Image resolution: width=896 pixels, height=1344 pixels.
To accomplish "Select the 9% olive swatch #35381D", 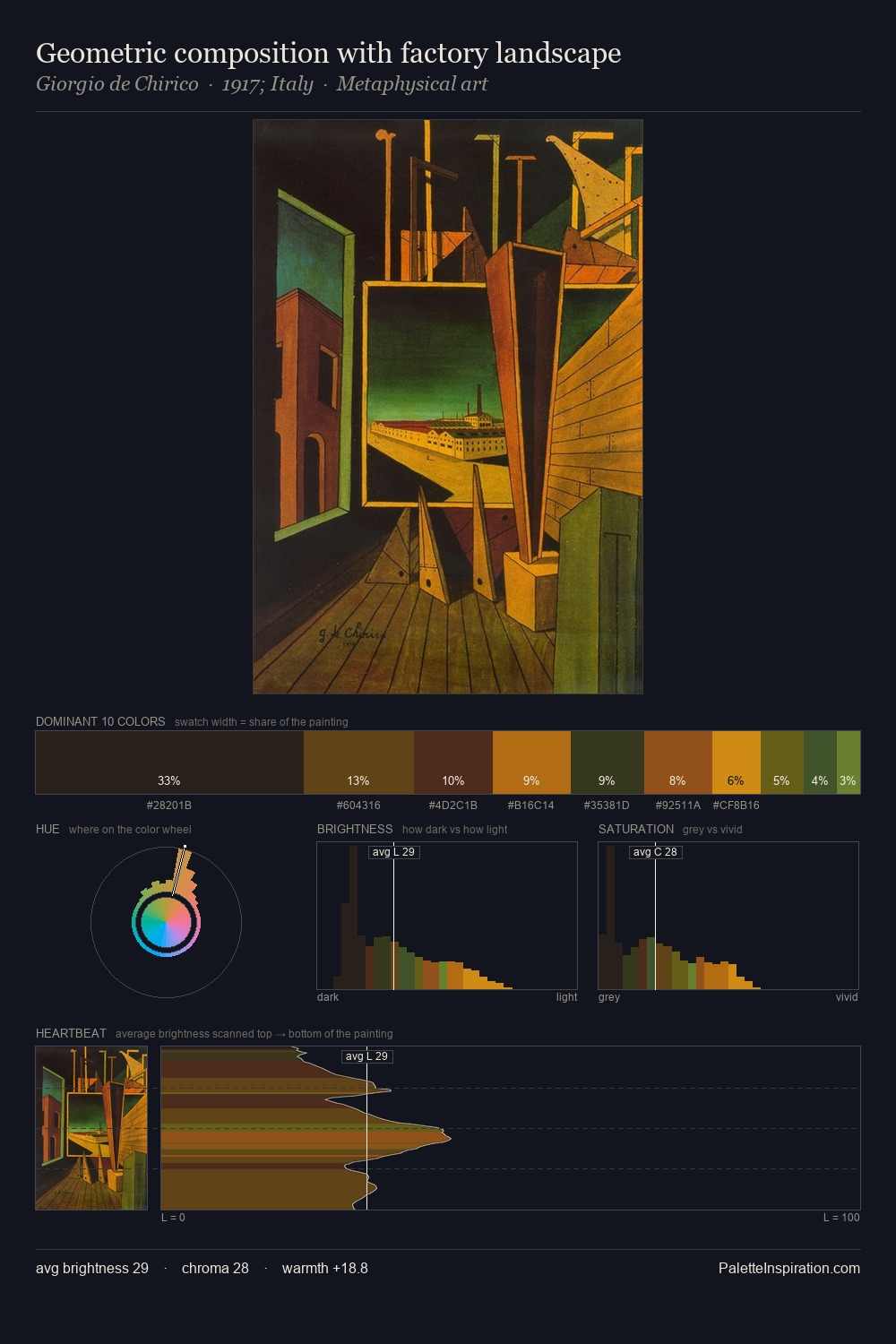I will 607,762.
